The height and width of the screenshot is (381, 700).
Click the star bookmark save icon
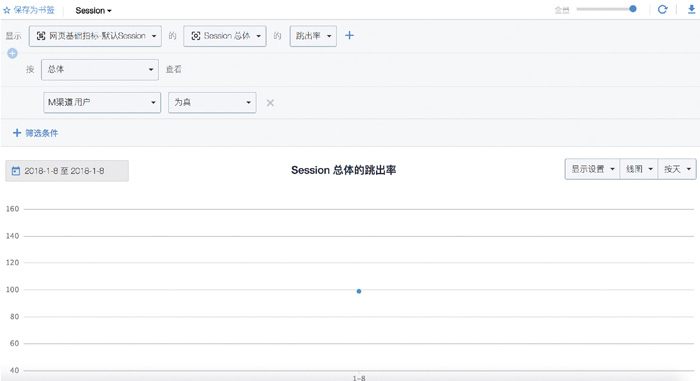pos(7,10)
